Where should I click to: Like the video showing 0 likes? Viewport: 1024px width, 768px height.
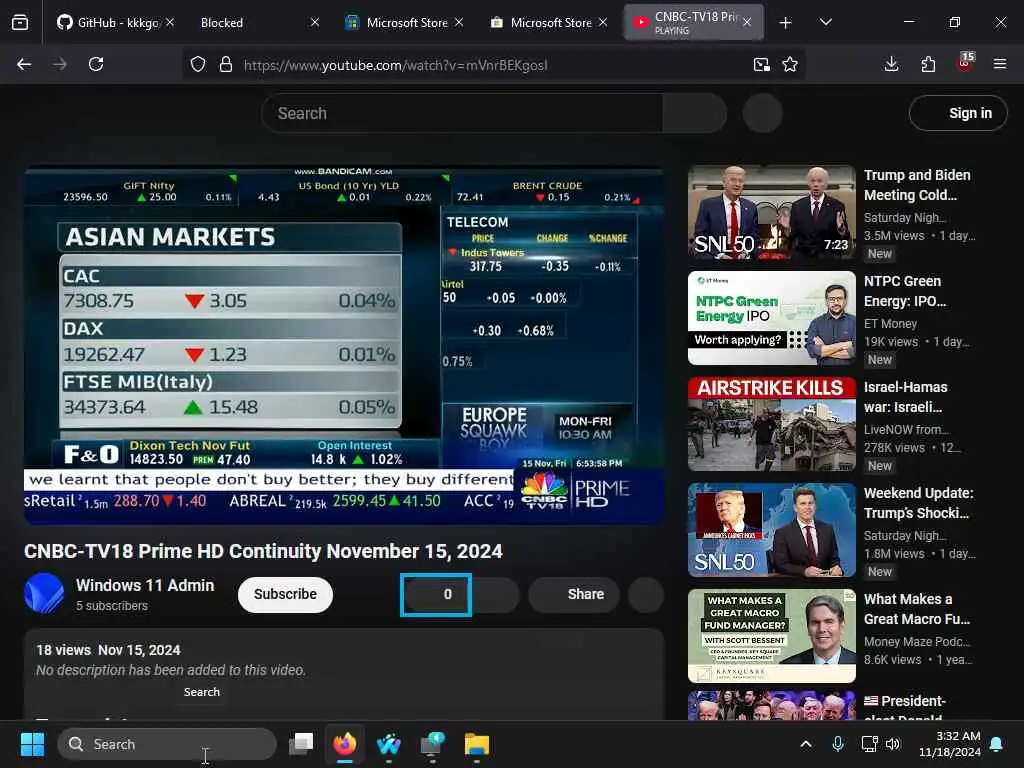tap(436, 594)
